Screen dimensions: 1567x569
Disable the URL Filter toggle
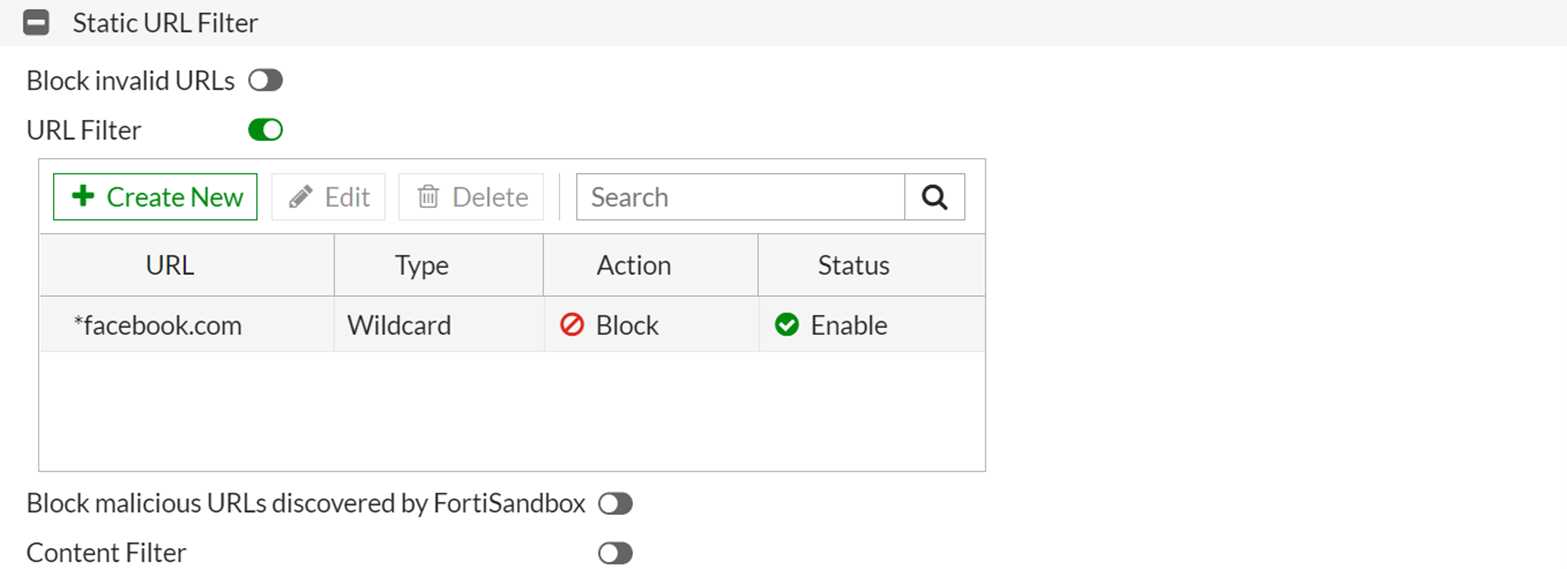pyautogui.click(x=265, y=129)
